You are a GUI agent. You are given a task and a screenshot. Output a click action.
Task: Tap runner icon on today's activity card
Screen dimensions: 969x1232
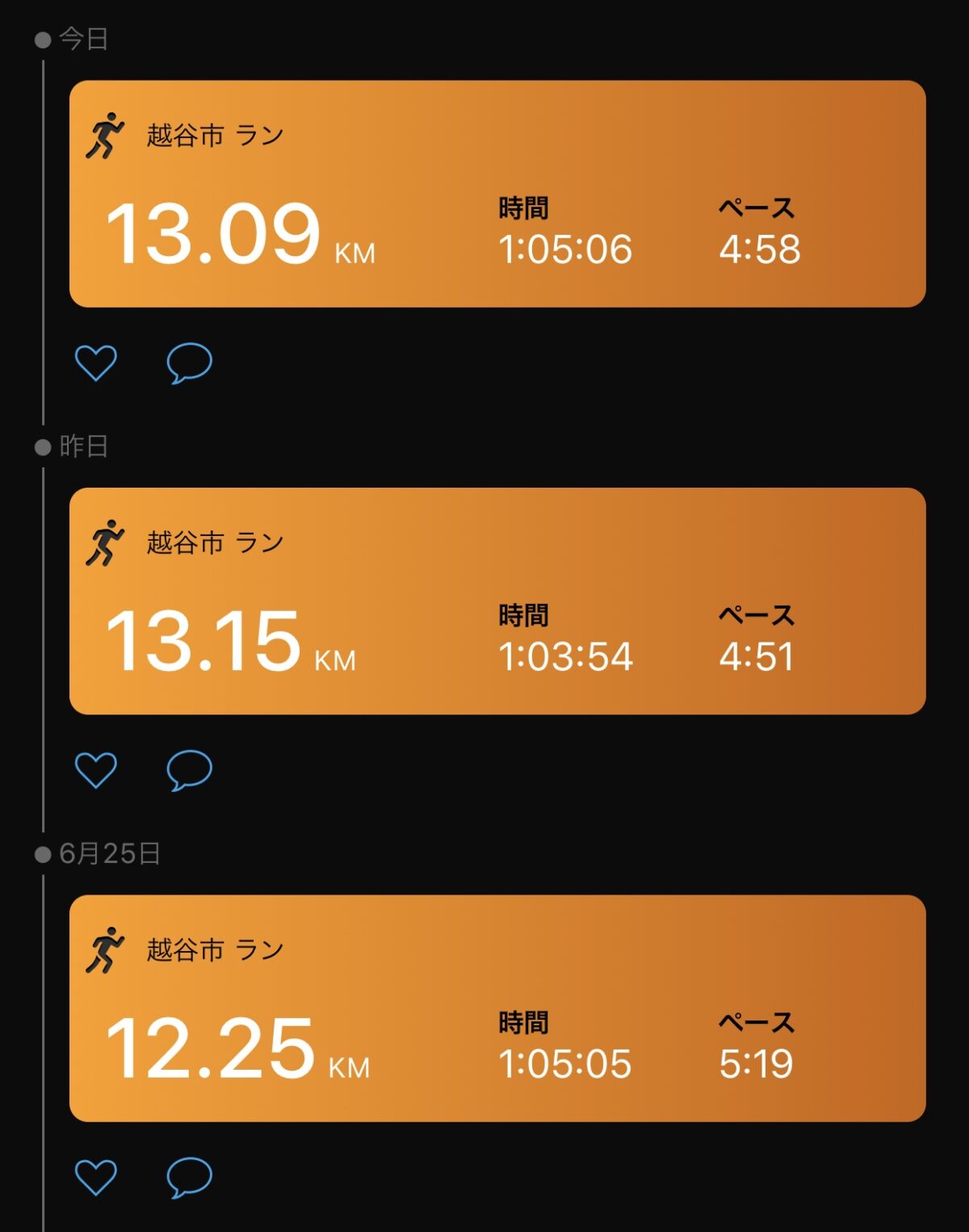tap(105, 136)
